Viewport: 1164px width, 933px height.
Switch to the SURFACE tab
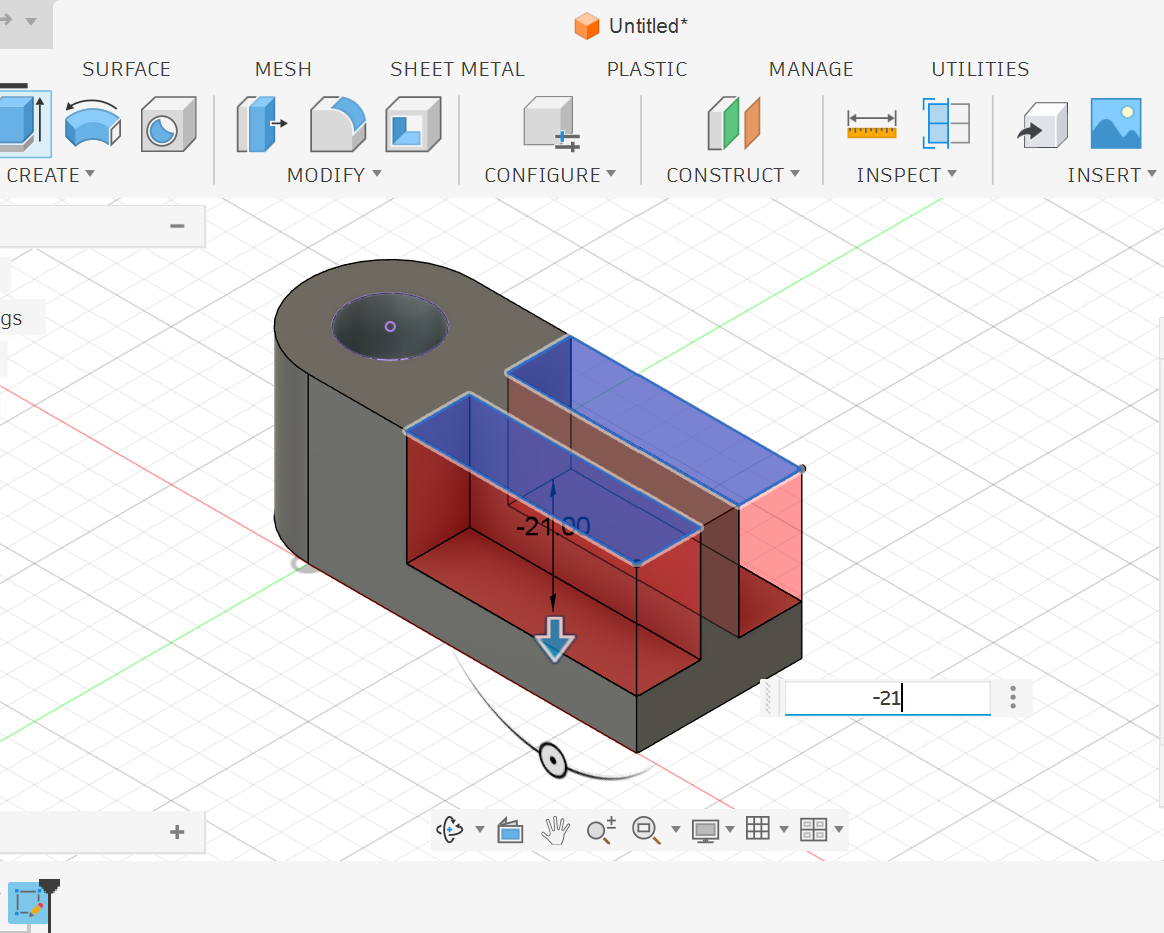126,69
